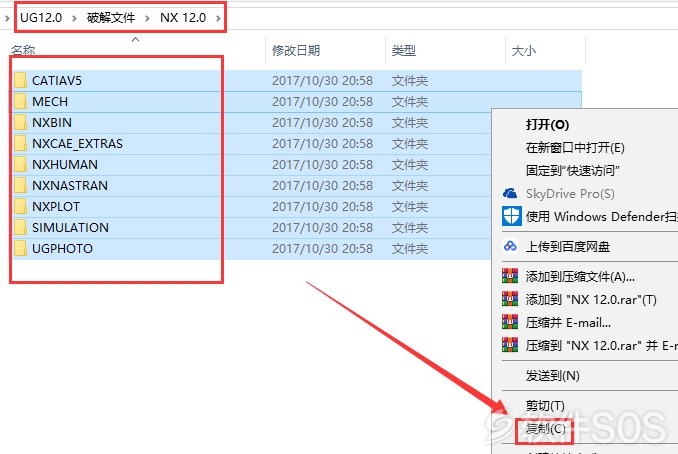Select 添加到压缩文件(A)... menu entry
The image size is (678, 454).
pyautogui.click(x=580, y=276)
